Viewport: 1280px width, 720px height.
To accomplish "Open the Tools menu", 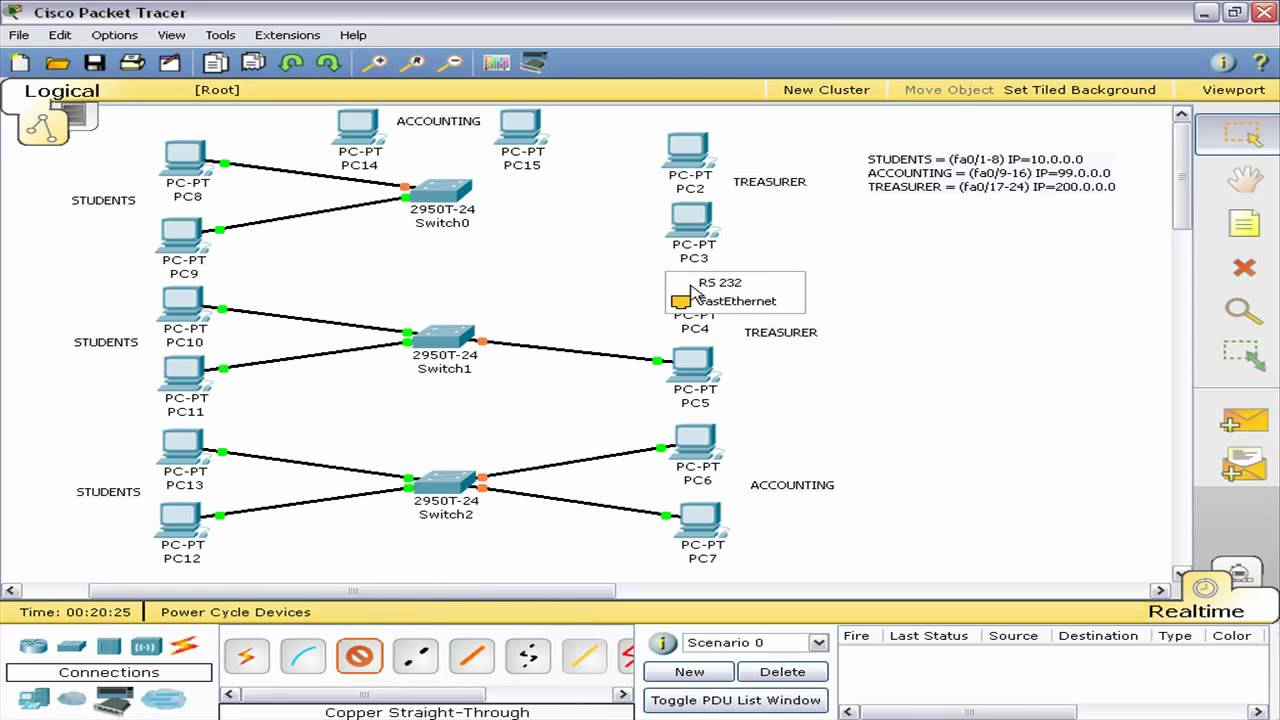I will (220, 35).
